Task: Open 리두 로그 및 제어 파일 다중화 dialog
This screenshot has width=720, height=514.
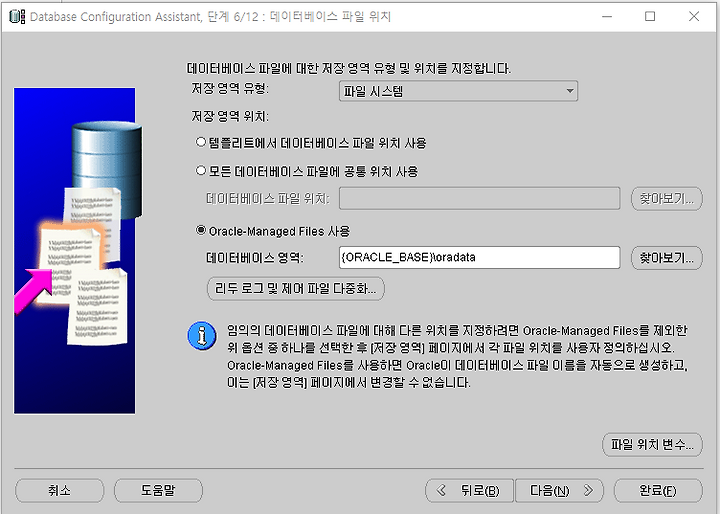Action: click(x=296, y=288)
